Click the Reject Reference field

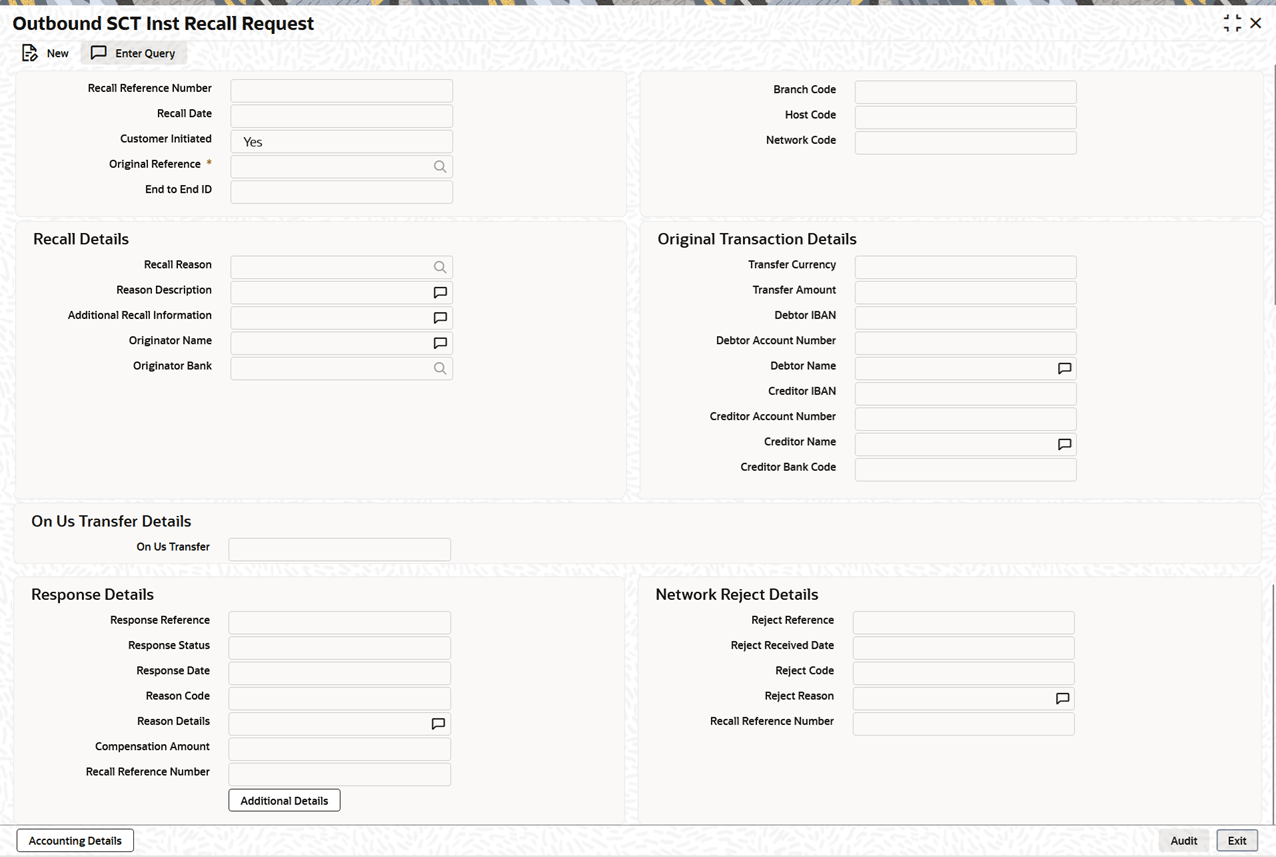pyautogui.click(x=963, y=623)
